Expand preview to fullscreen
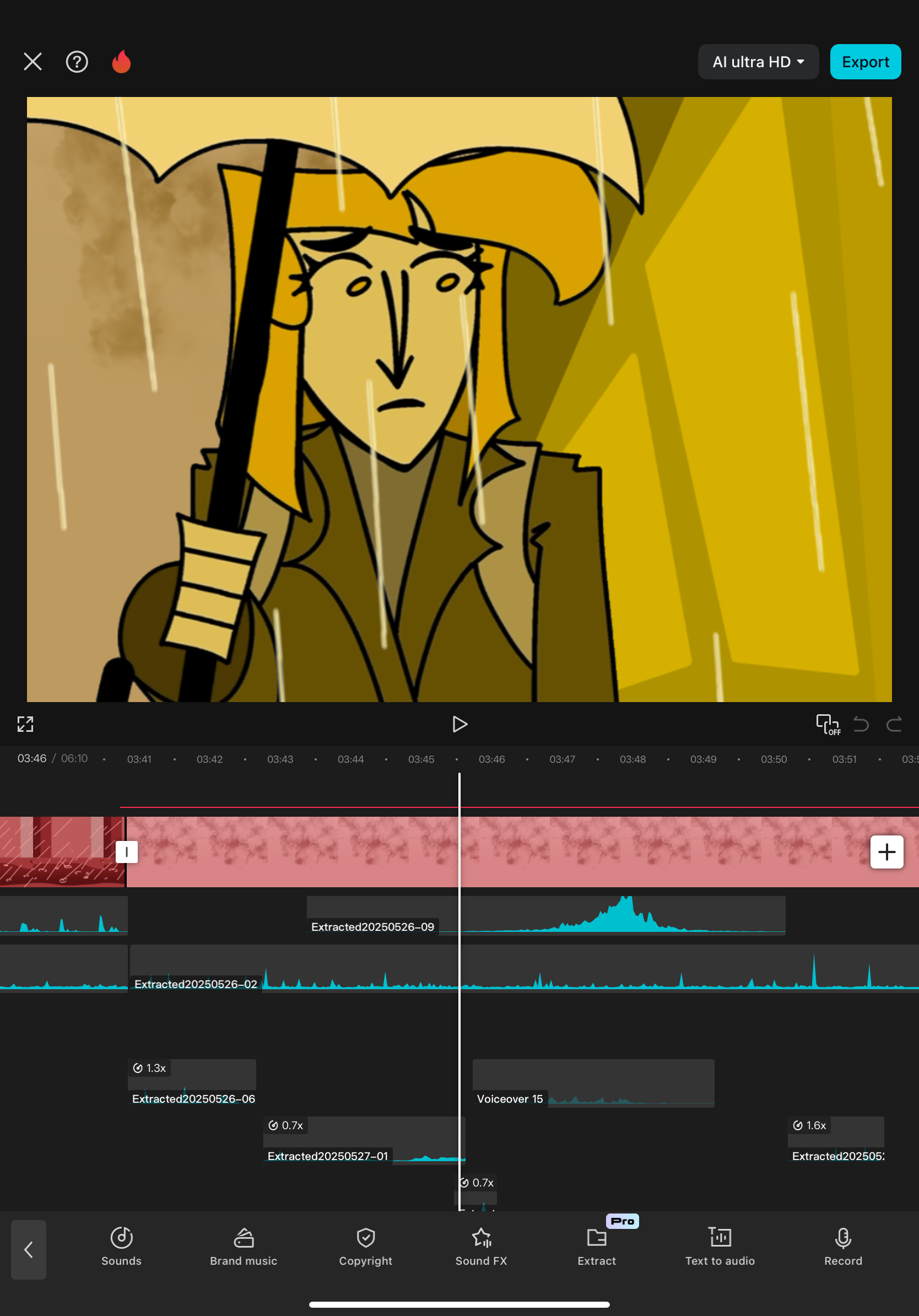The image size is (919, 1316). tap(25, 724)
